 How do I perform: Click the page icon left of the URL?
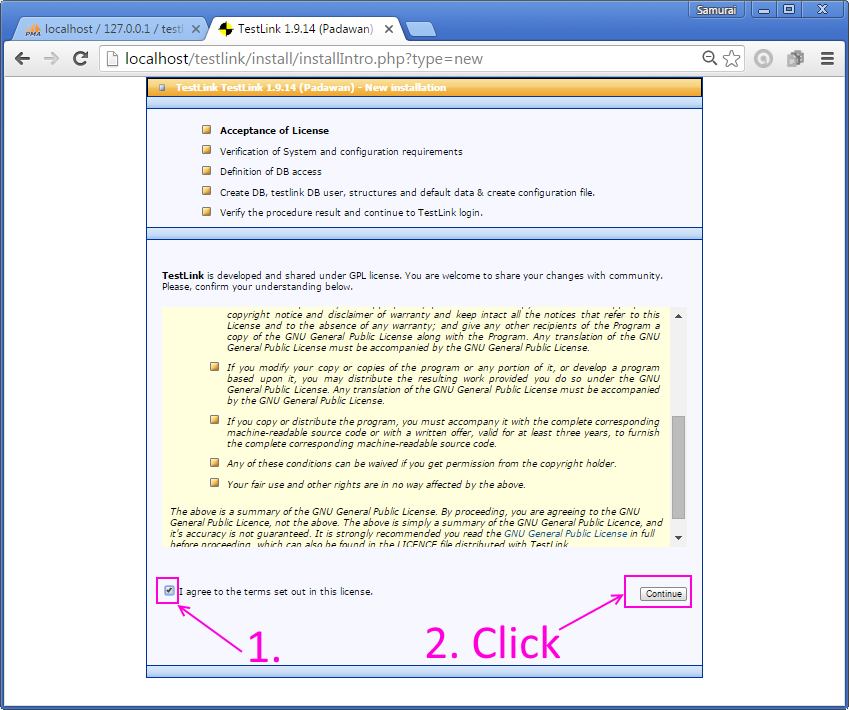(112, 58)
